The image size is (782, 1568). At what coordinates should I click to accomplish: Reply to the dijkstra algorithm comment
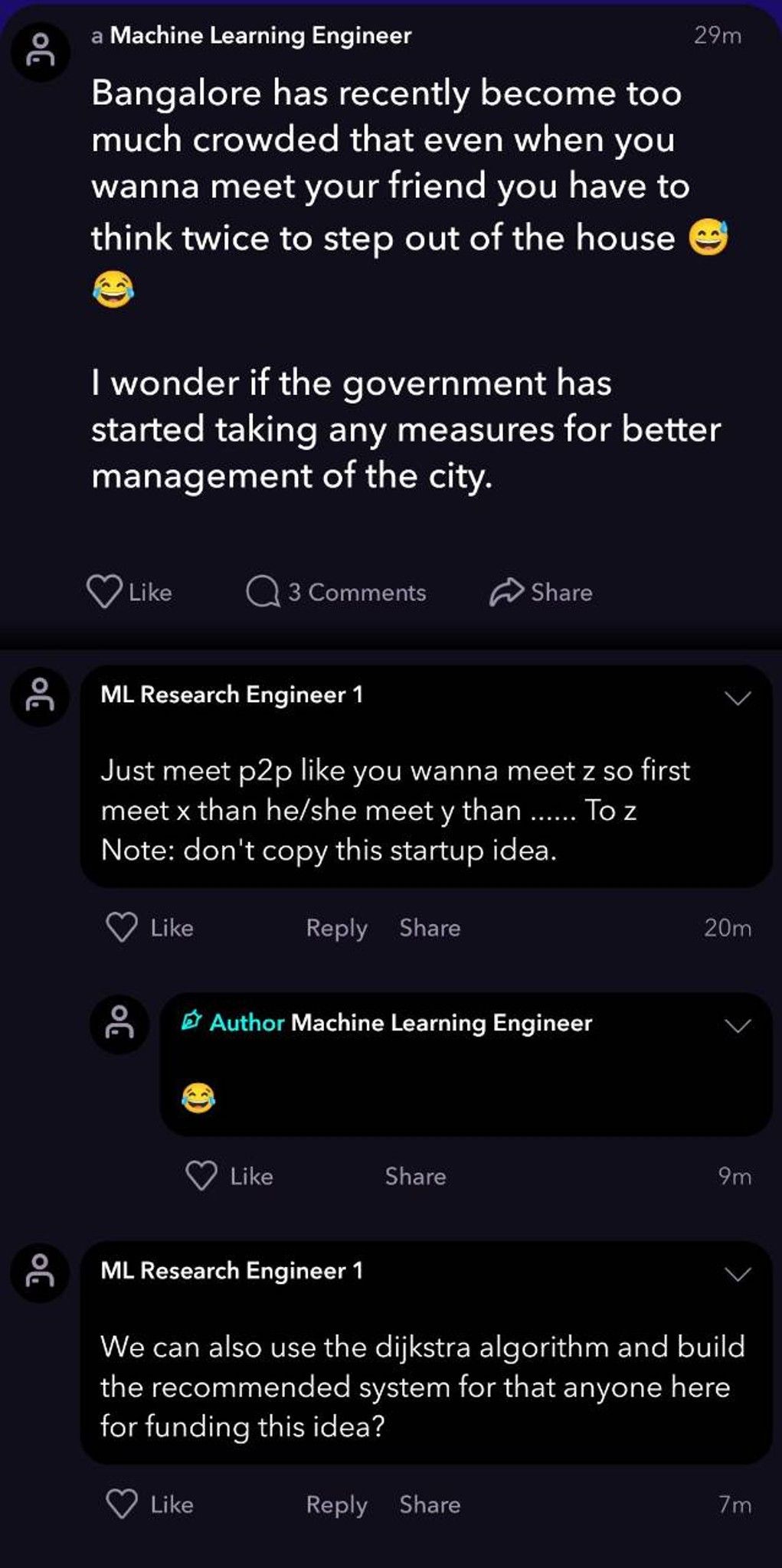pyautogui.click(x=336, y=1504)
